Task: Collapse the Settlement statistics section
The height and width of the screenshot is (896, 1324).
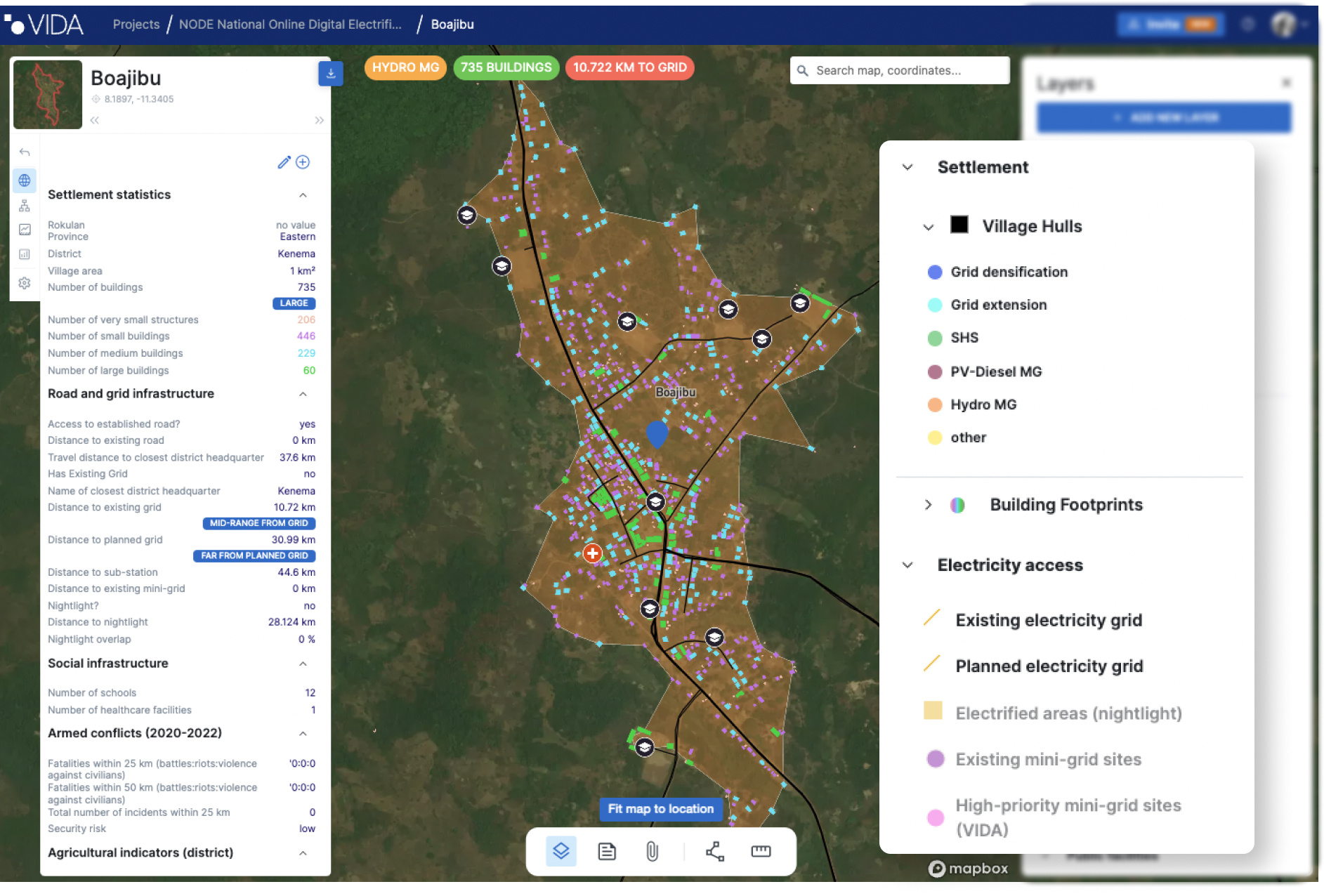Action: [303, 195]
